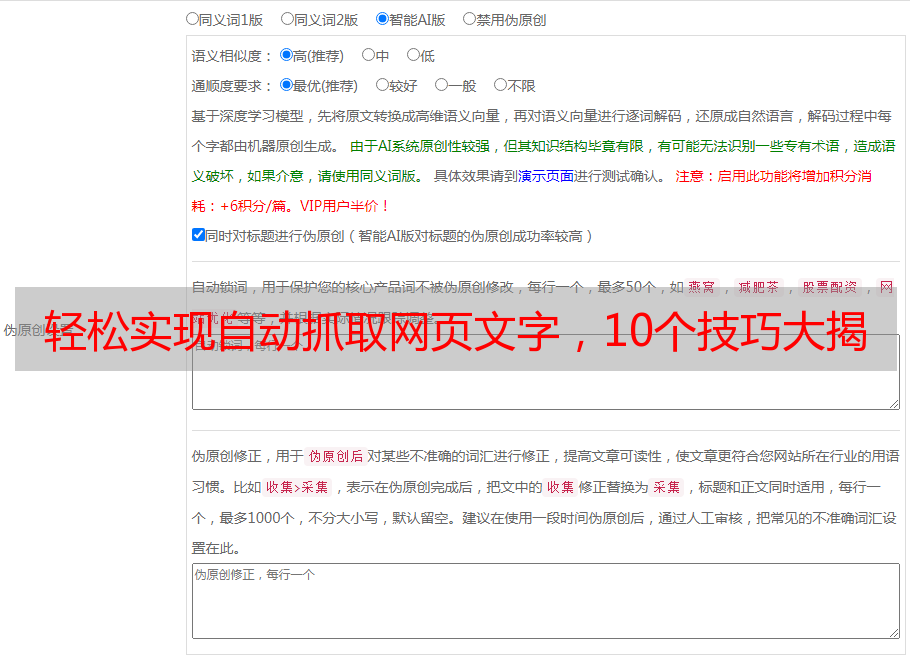Click the red VIP用户半价 notice text

point(345,206)
